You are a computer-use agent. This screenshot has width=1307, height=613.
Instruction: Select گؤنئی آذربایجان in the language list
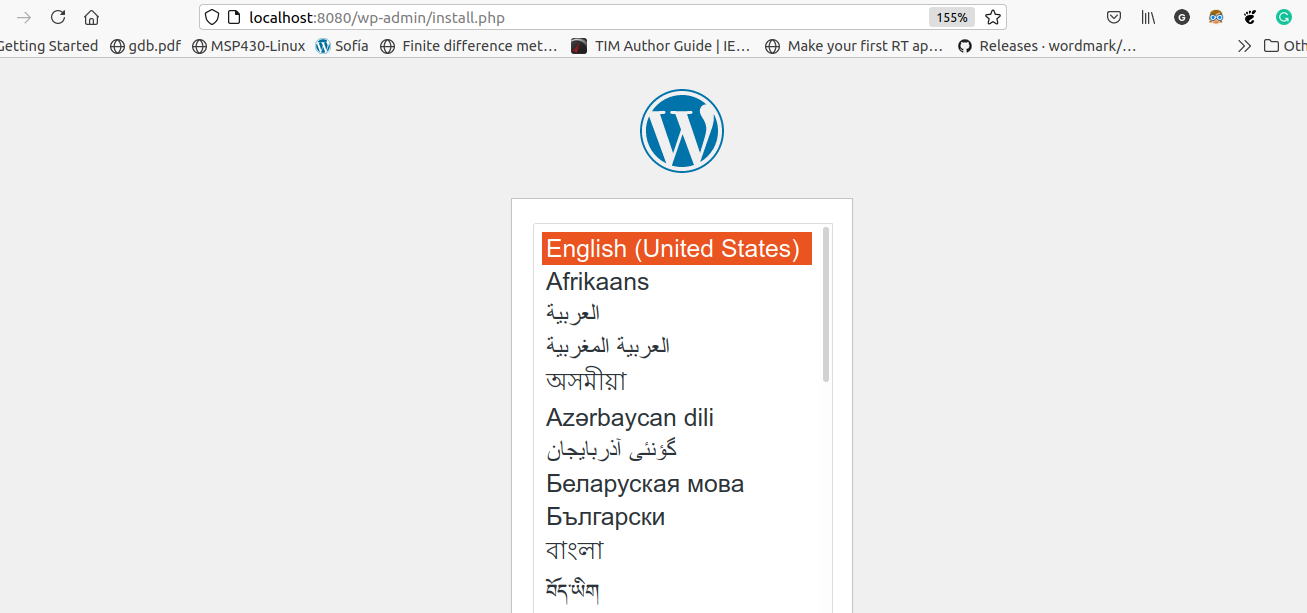tap(677, 450)
